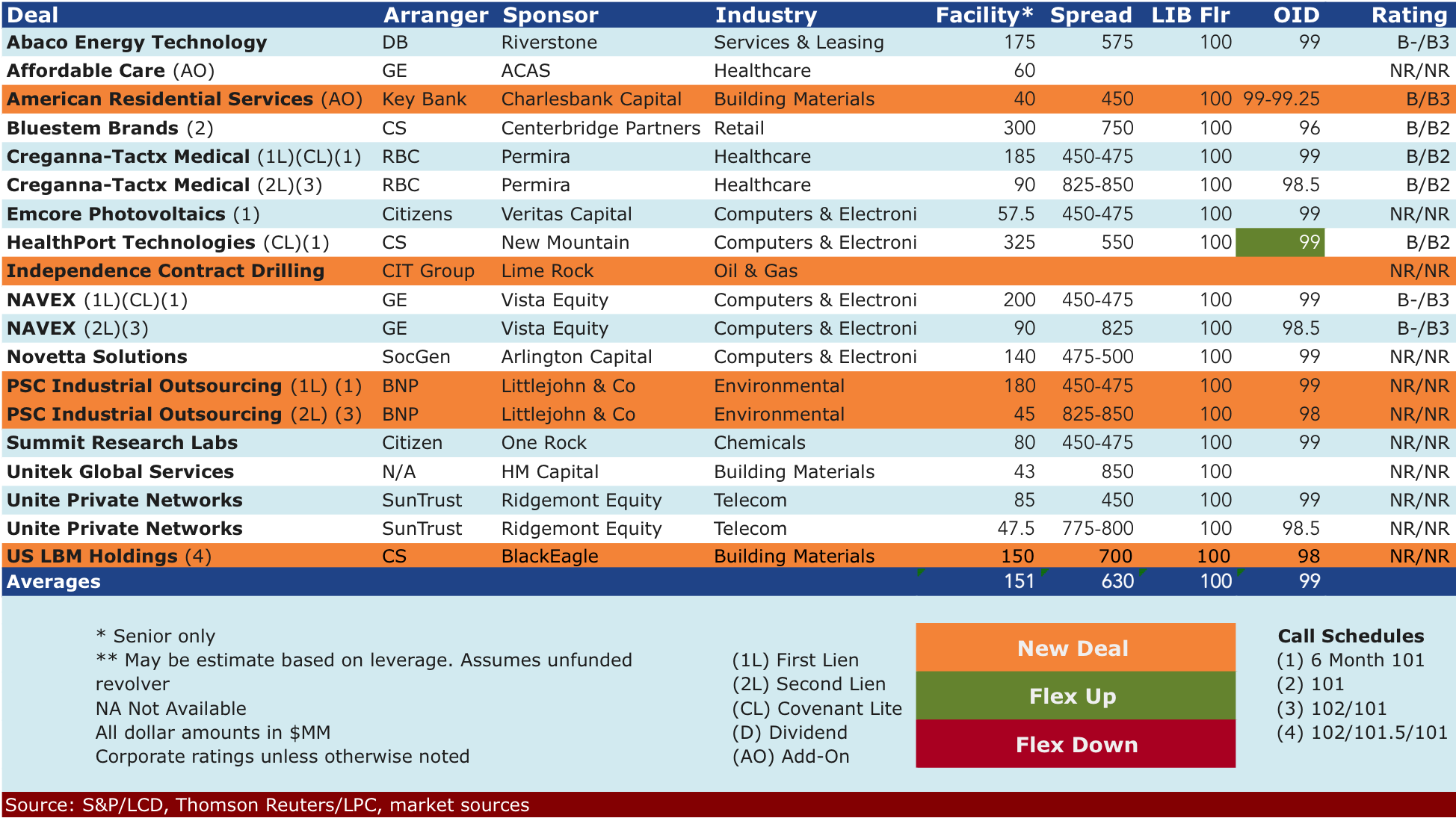Click Lime Rock sponsor cell
Viewport: 1456px width, 818px height.
pyautogui.click(x=547, y=271)
